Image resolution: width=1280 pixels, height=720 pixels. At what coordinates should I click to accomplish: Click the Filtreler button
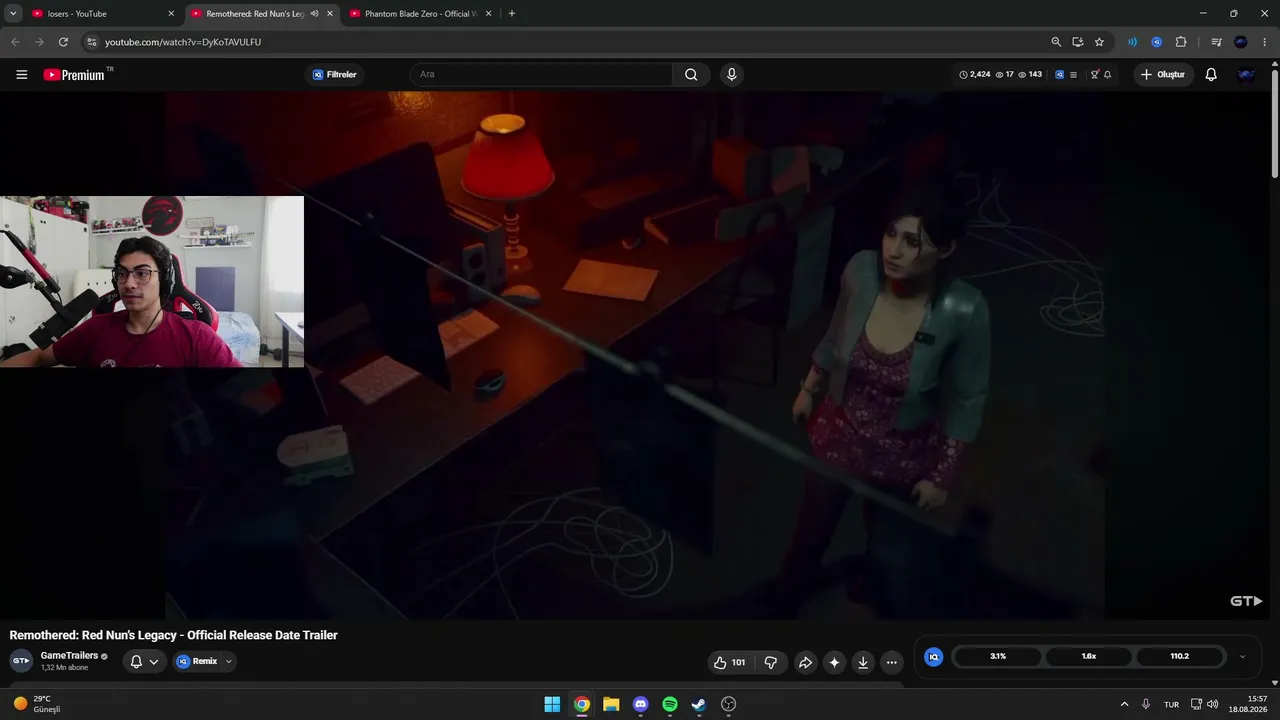335,74
